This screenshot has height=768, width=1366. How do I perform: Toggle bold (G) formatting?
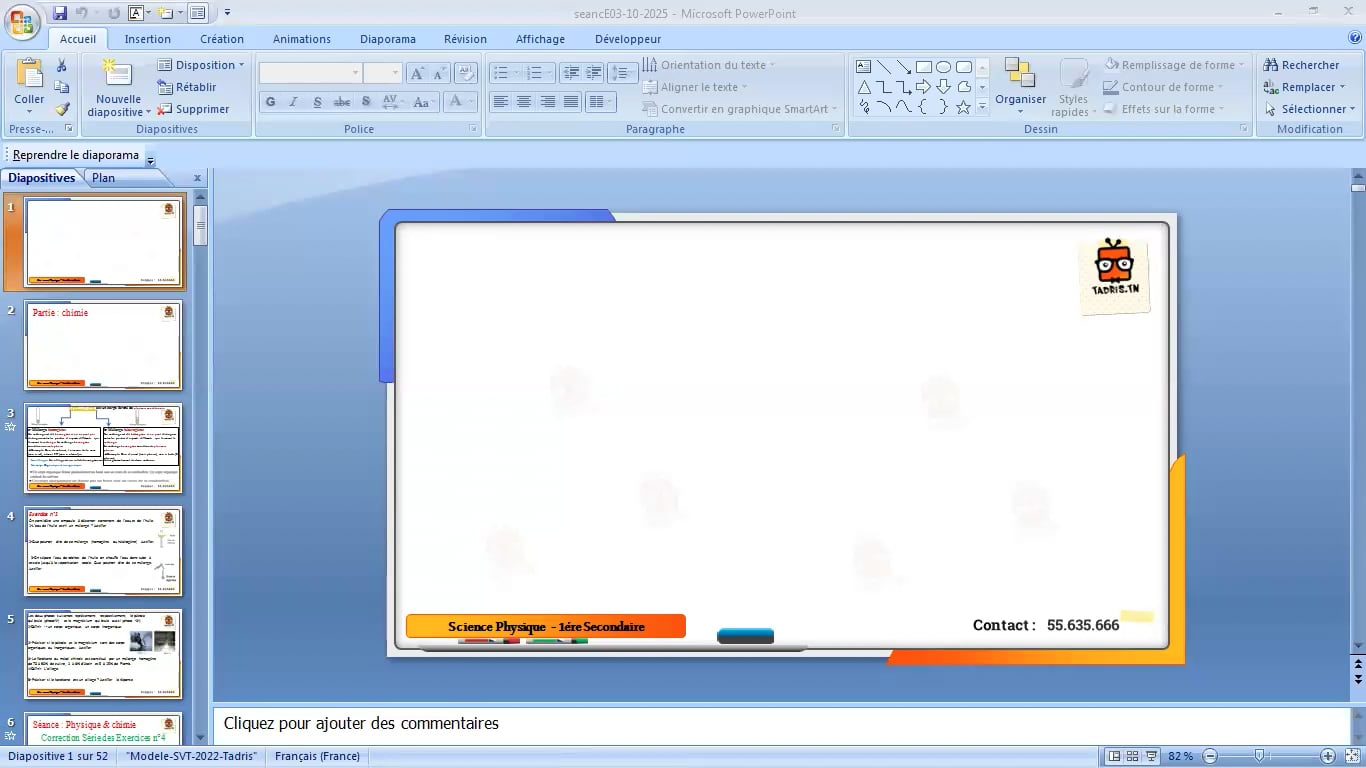(270, 102)
